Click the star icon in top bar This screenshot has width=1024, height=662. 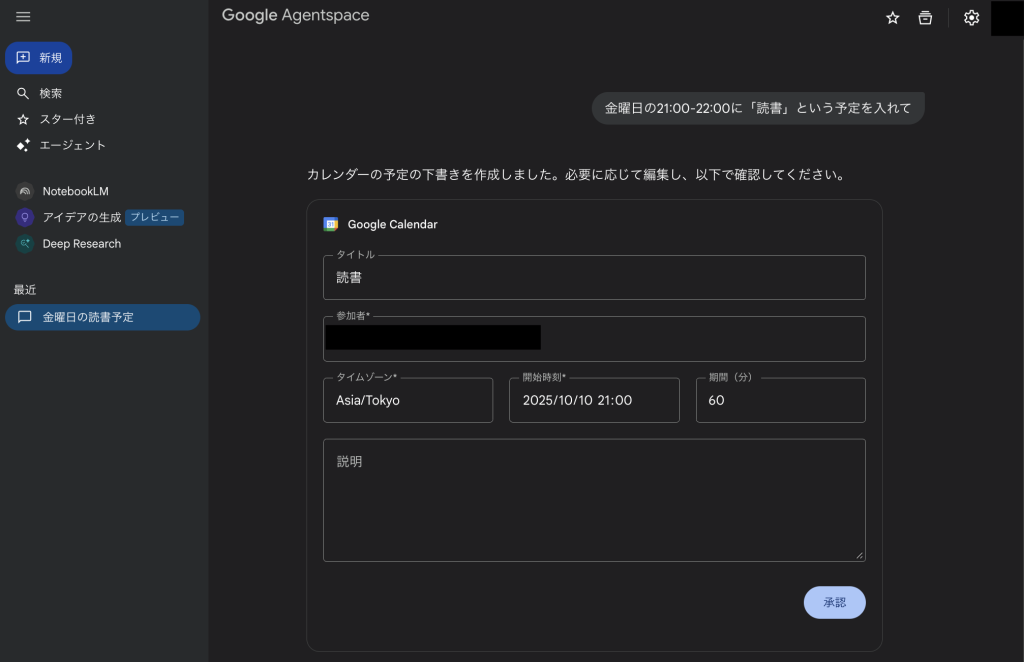(x=893, y=18)
